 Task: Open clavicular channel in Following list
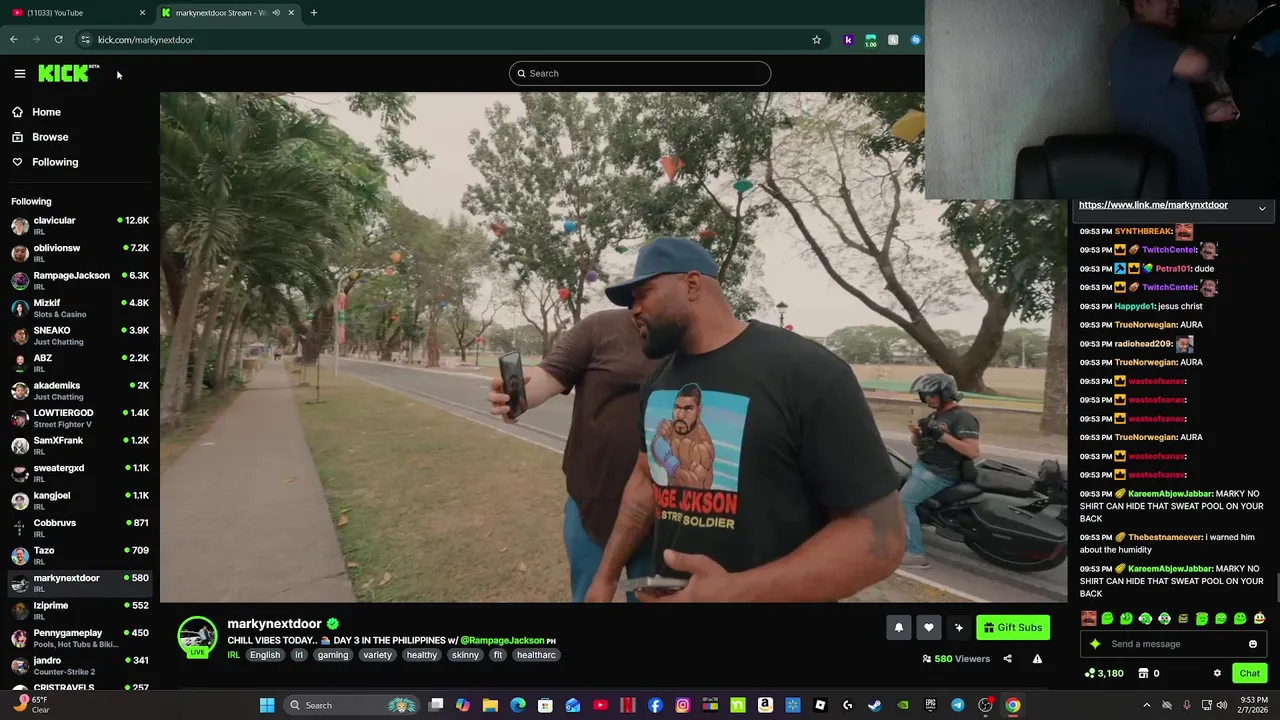(x=80, y=225)
